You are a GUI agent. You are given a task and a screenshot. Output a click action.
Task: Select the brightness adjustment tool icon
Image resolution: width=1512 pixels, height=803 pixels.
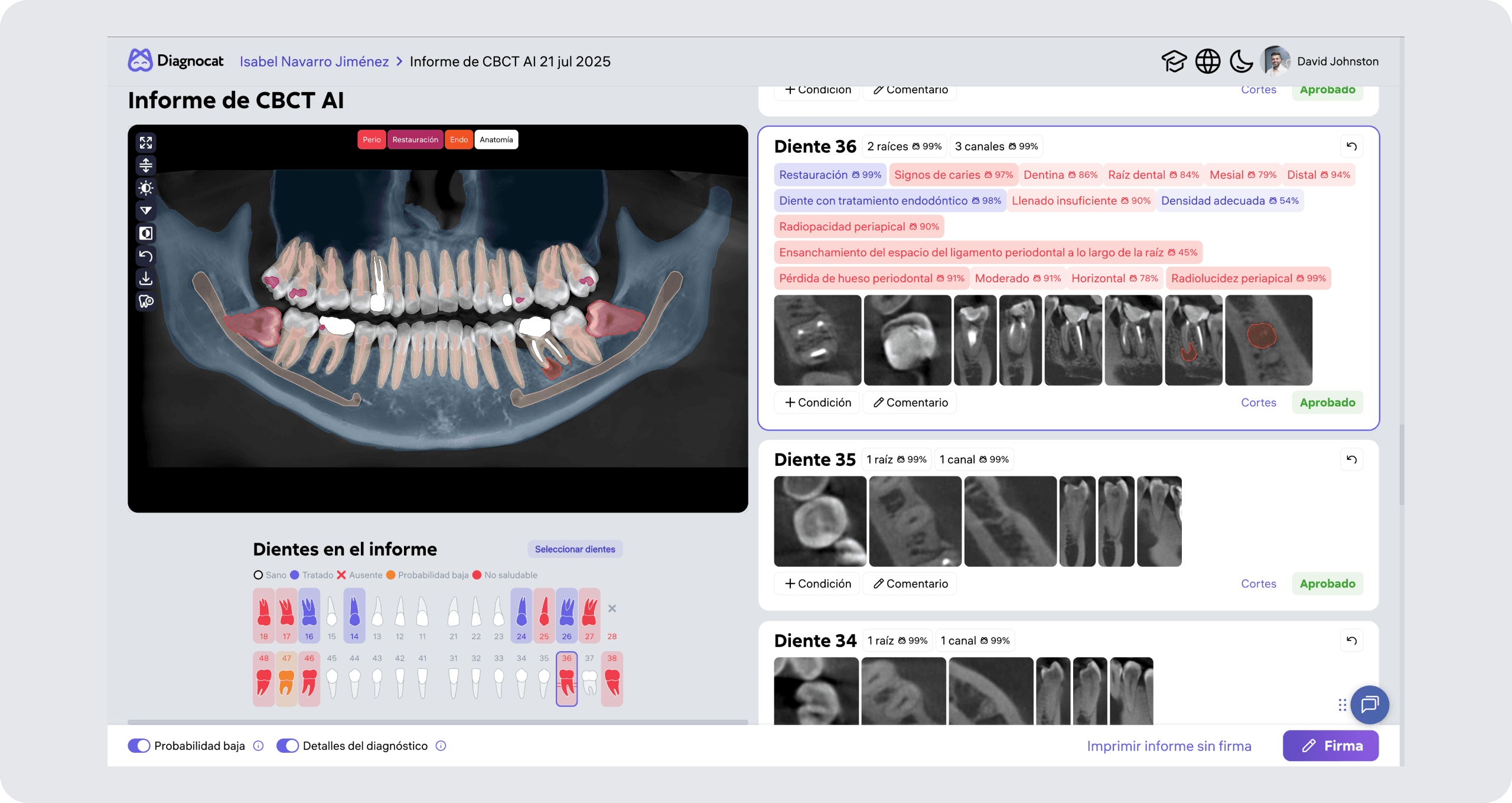point(146,188)
